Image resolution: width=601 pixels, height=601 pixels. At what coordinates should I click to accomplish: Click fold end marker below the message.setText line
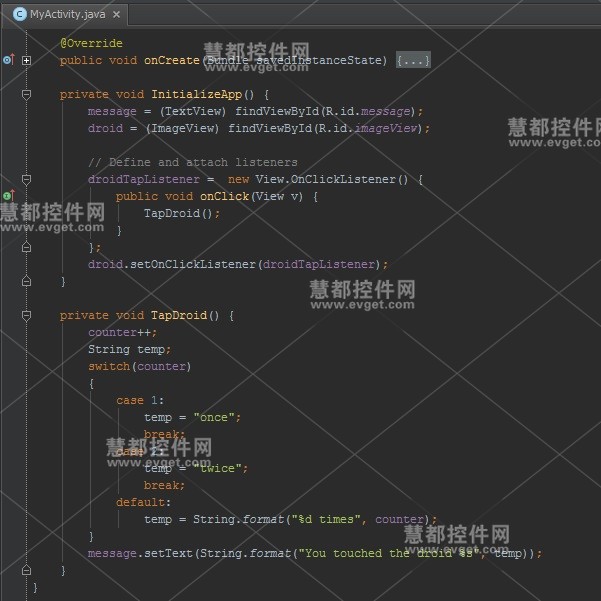coord(26,570)
